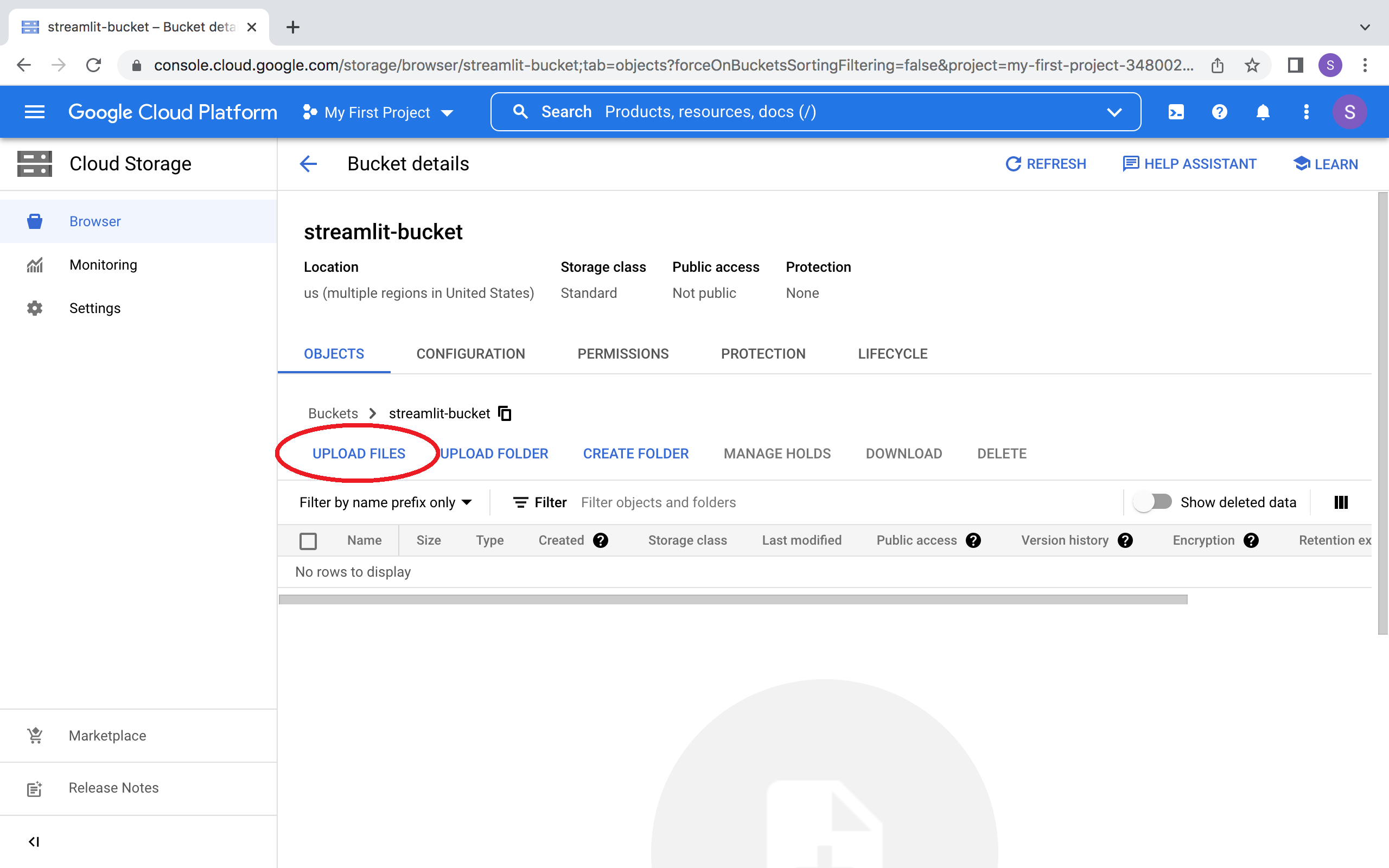Screen dimensions: 1389x868
Task: Click the Filter objects and folders input
Action: point(658,502)
